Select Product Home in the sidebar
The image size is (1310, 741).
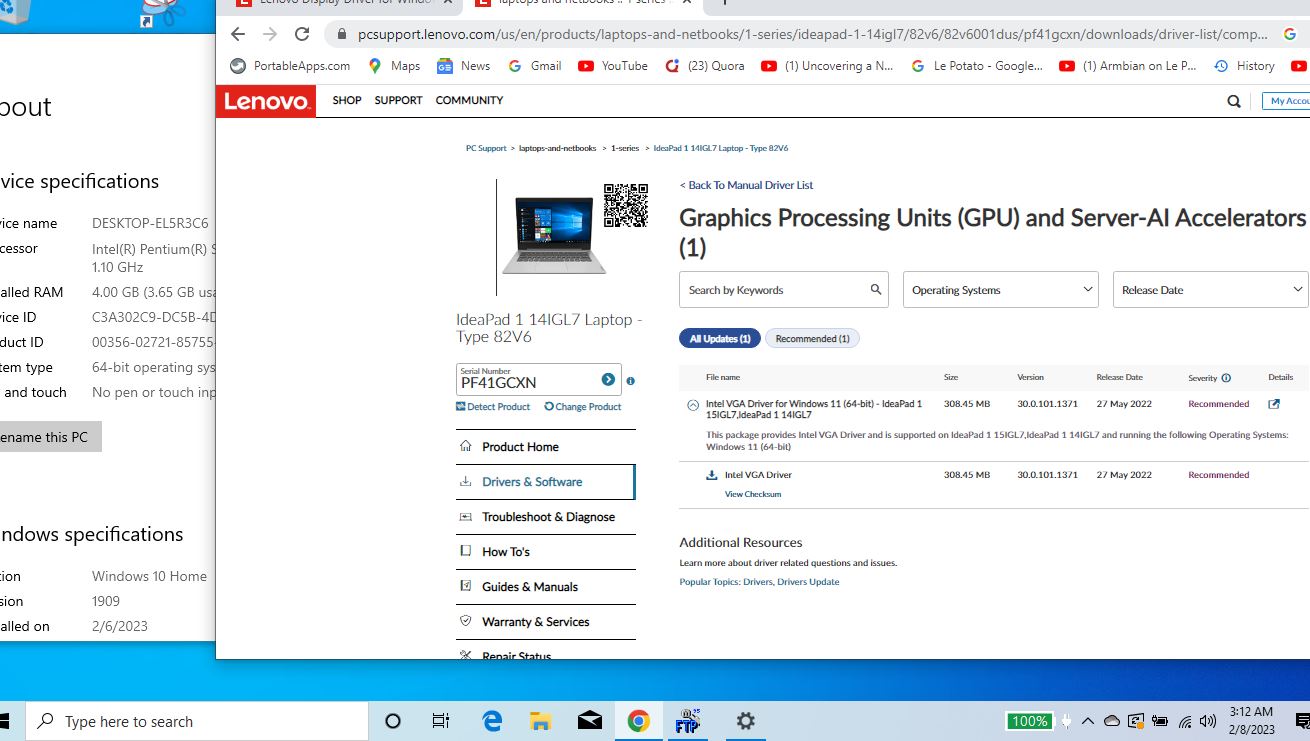pyautogui.click(x=546, y=447)
